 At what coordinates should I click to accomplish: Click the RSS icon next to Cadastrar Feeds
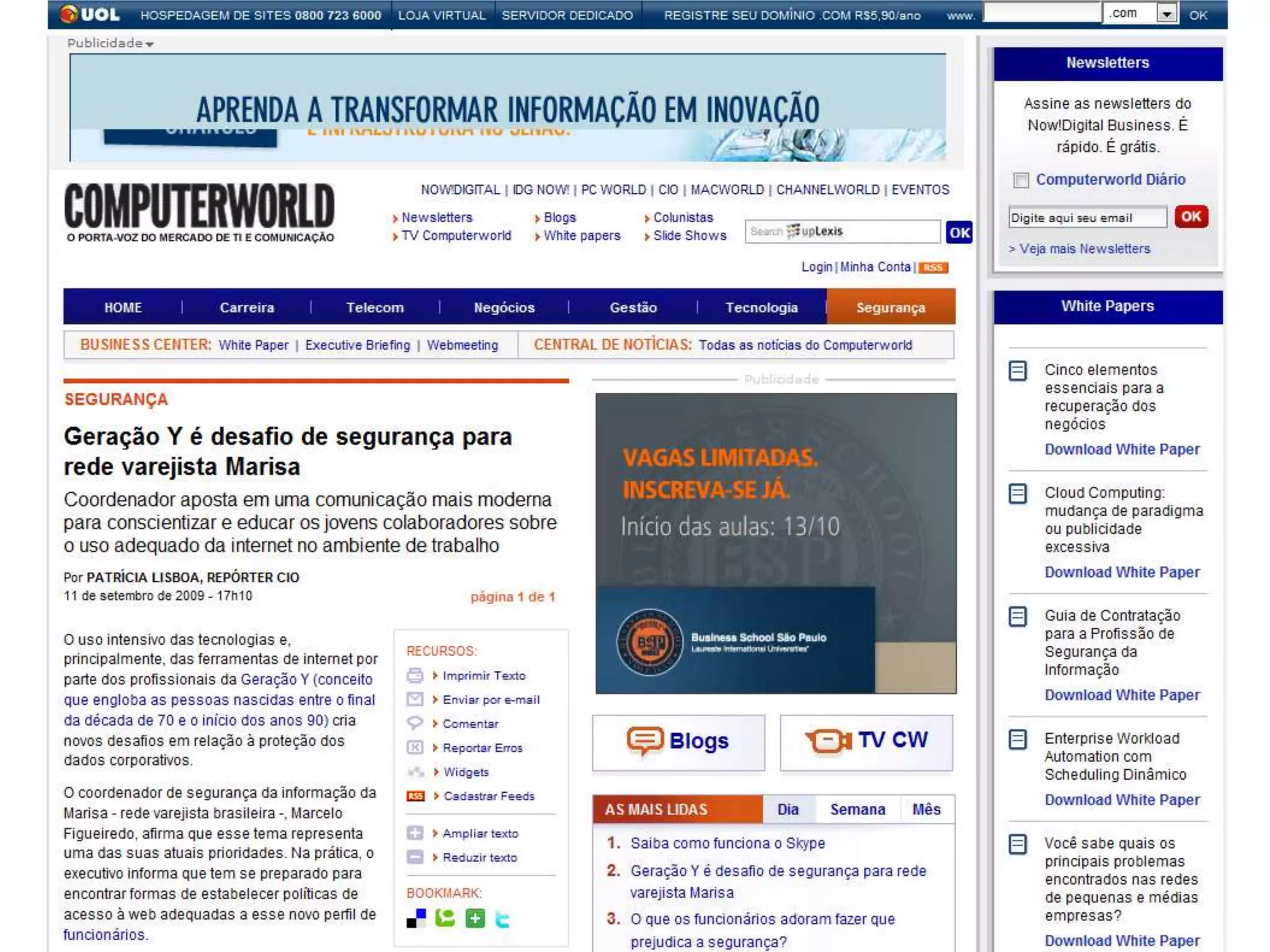tap(415, 796)
